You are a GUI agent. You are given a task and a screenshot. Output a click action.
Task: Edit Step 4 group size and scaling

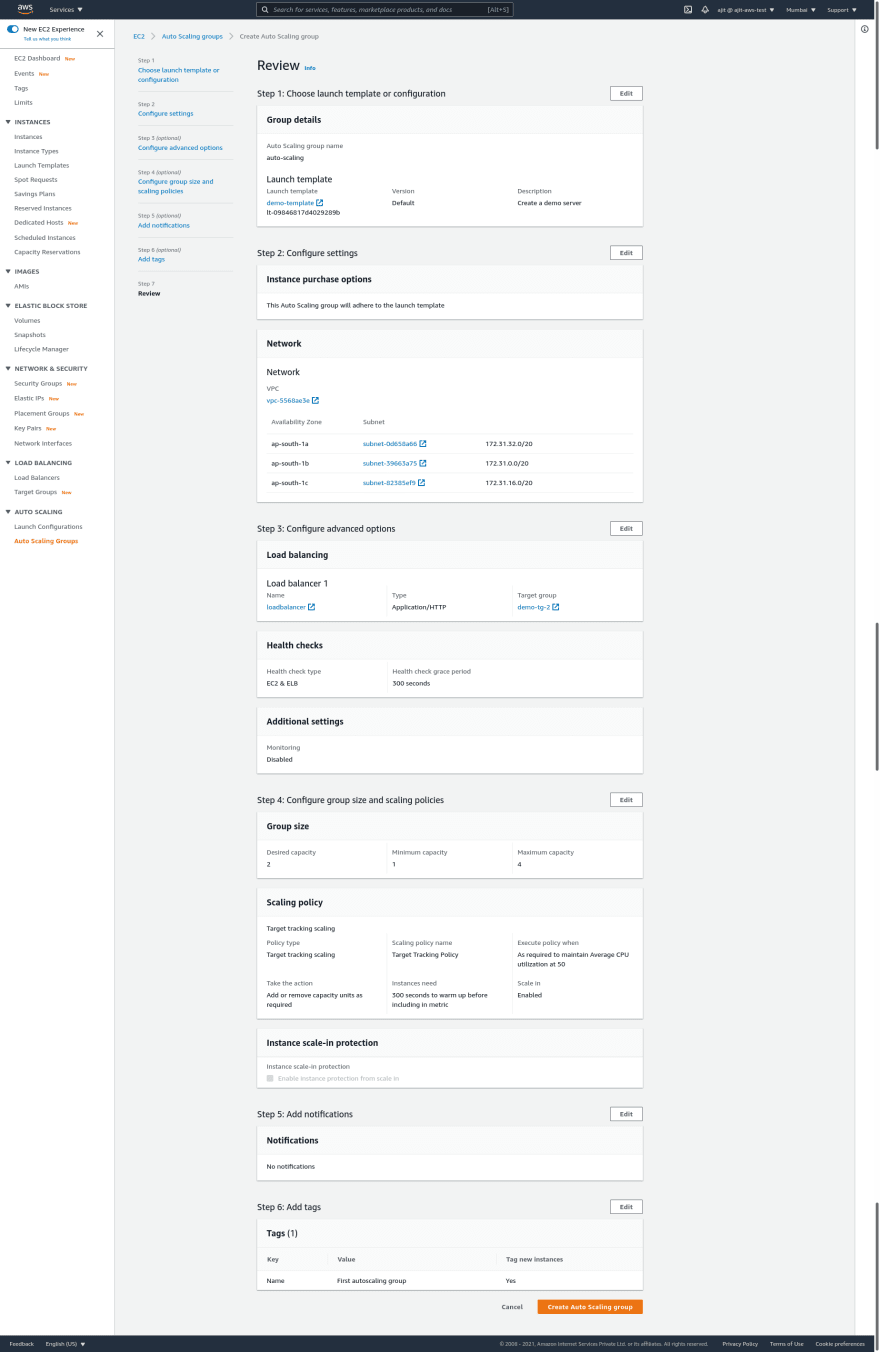(626, 800)
